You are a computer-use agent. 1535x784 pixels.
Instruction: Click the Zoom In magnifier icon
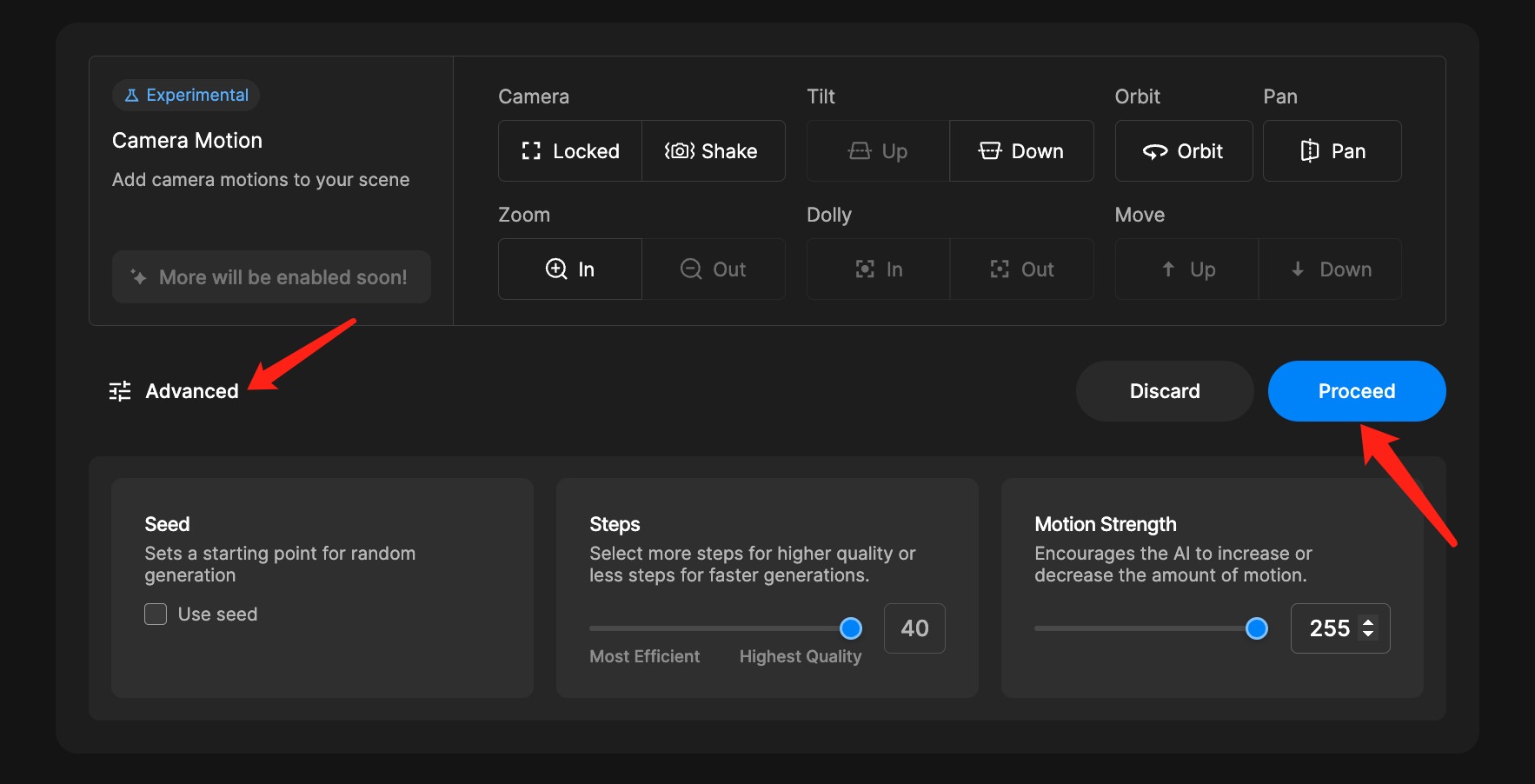click(x=556, y=269)
